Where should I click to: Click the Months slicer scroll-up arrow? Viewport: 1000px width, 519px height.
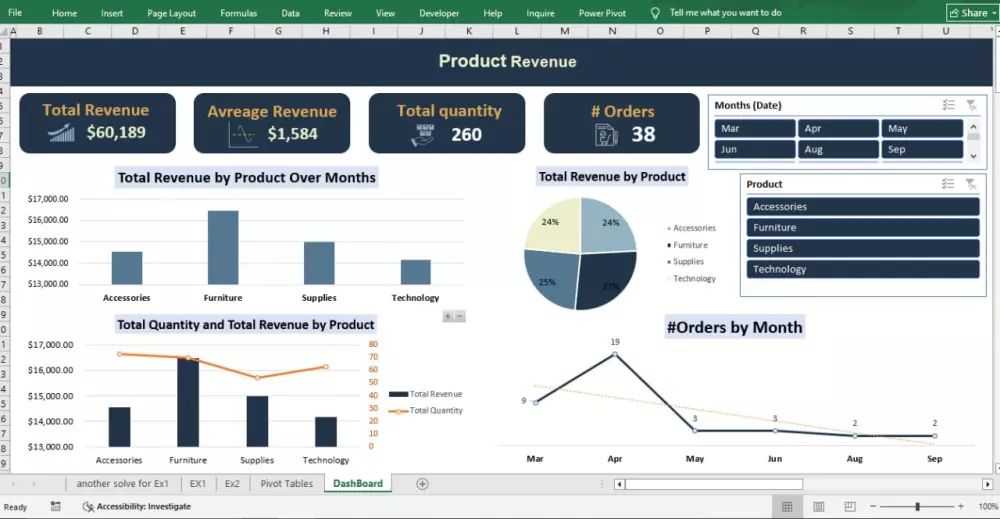(x=973, y=126)
